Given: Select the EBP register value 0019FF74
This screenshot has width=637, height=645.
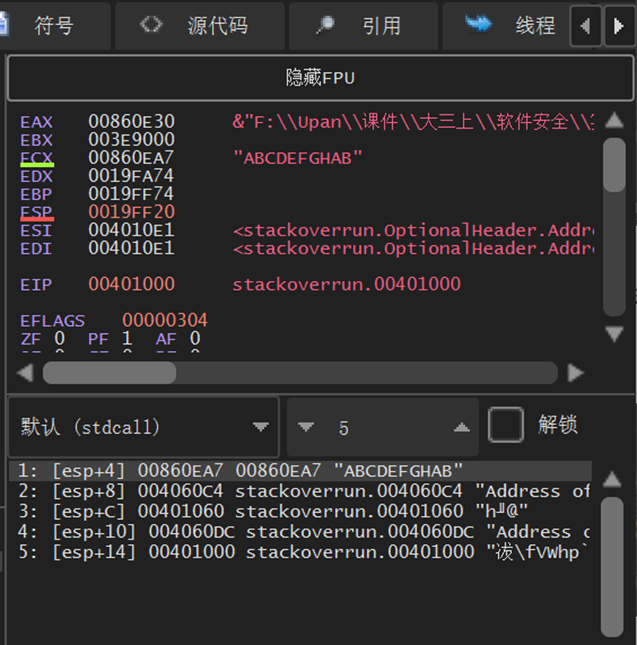Looking at the screenshot, I should (x=132, y=194).
